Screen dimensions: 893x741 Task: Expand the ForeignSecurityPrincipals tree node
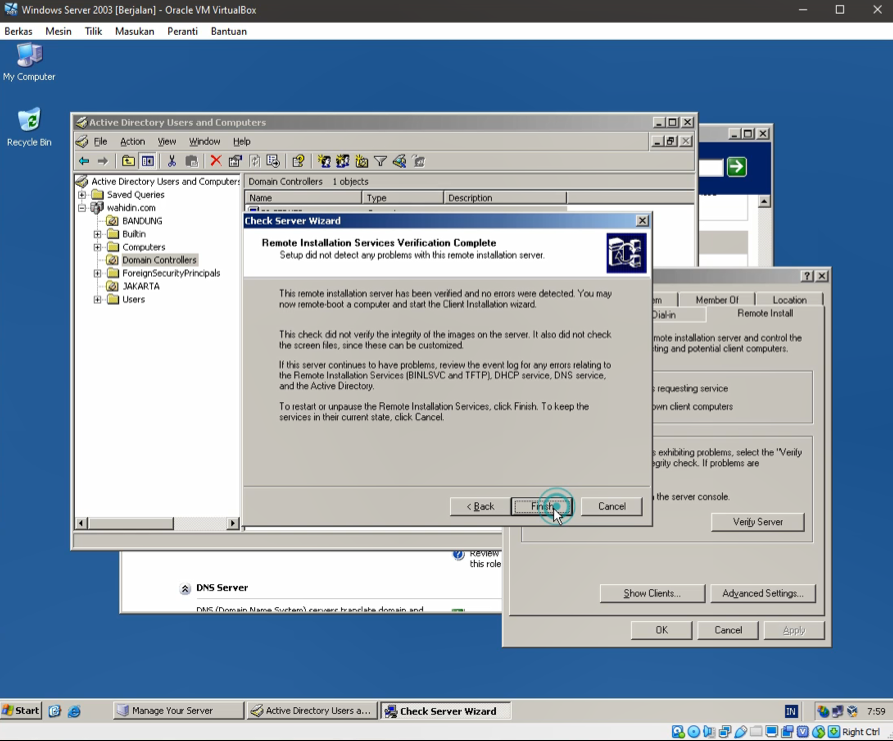pyautogui.click(x=97, y=273)
